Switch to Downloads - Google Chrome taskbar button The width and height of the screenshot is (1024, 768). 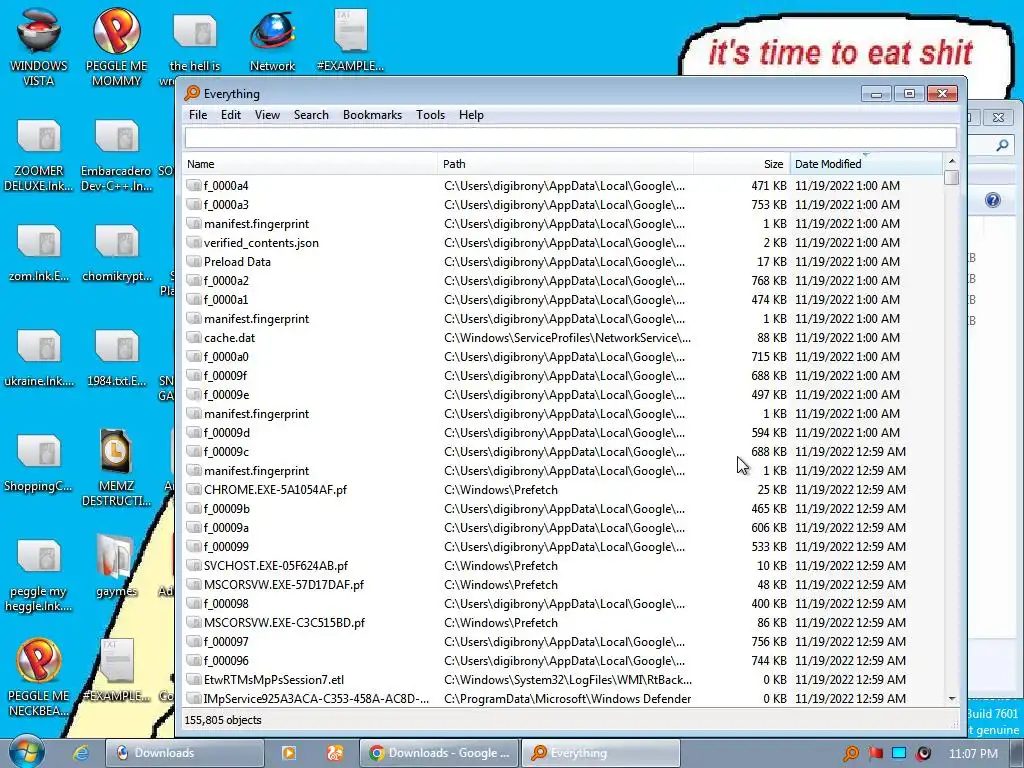pyautogui.click(x=439, y=753)
